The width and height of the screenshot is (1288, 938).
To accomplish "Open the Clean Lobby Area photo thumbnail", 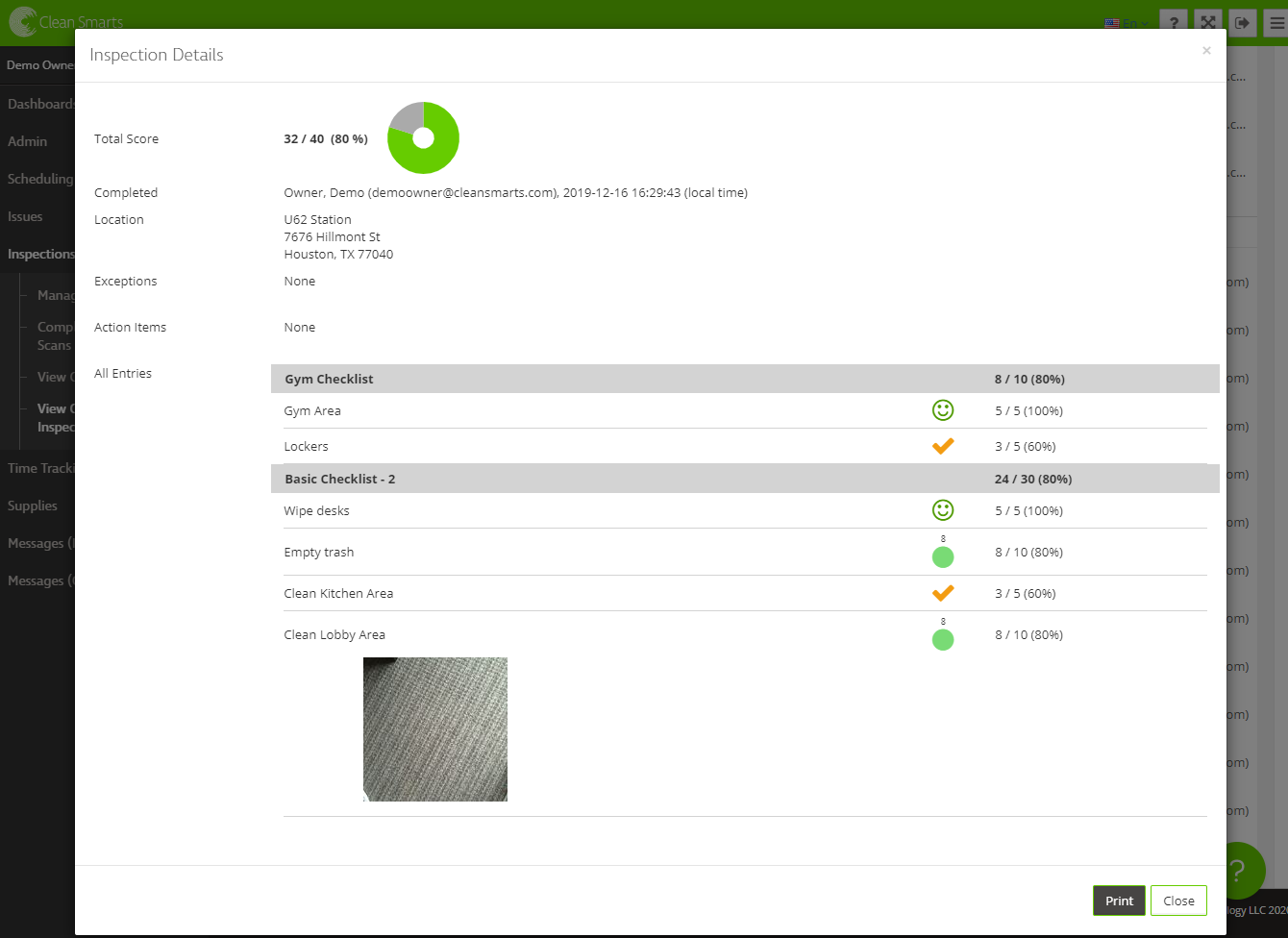I will point(435,729).
